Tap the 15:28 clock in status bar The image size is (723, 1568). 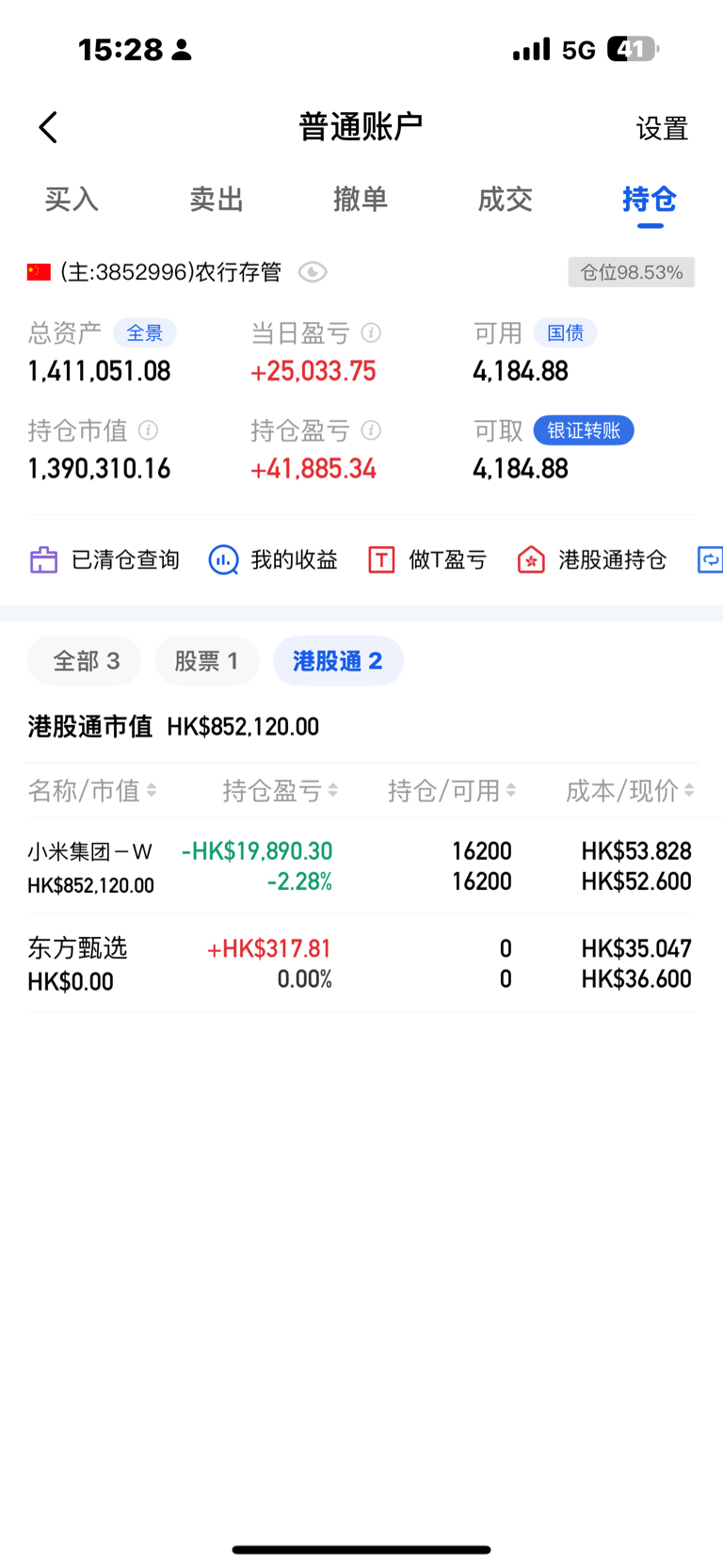coord(120,49)
